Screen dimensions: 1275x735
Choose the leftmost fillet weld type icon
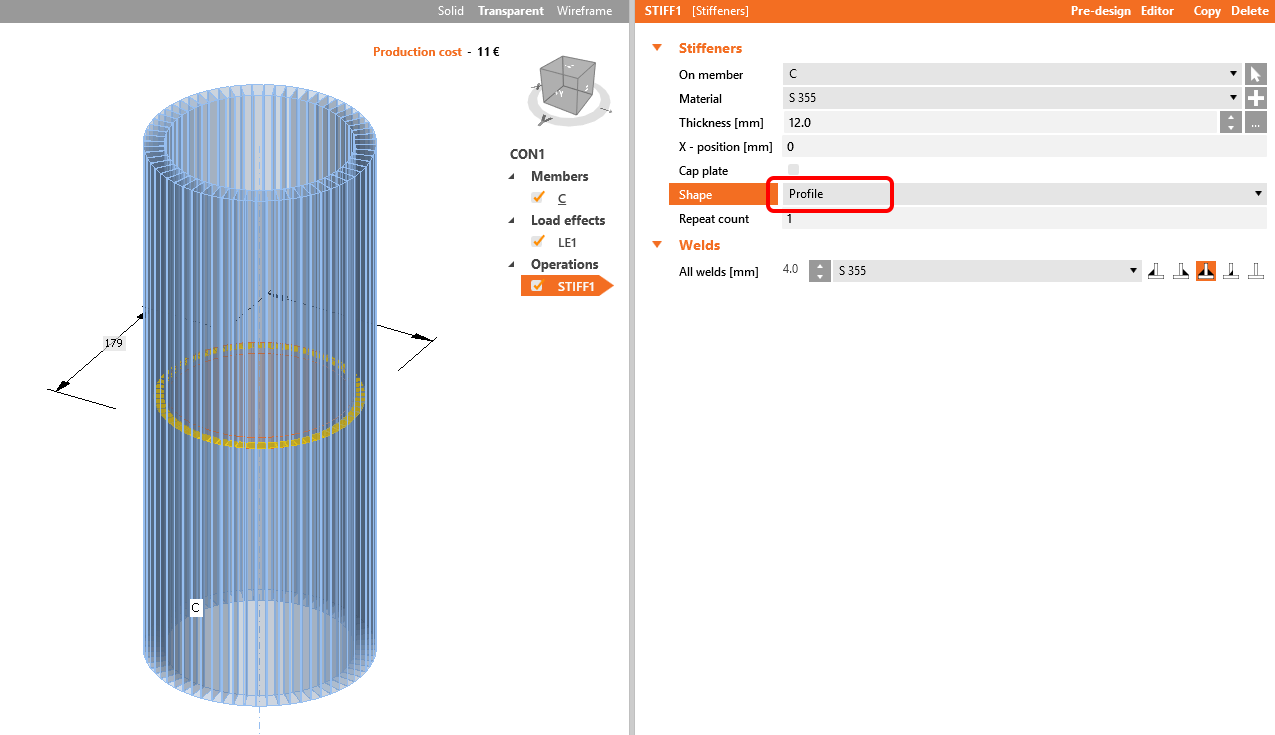pyautogui.click(x=1156, y=270)
